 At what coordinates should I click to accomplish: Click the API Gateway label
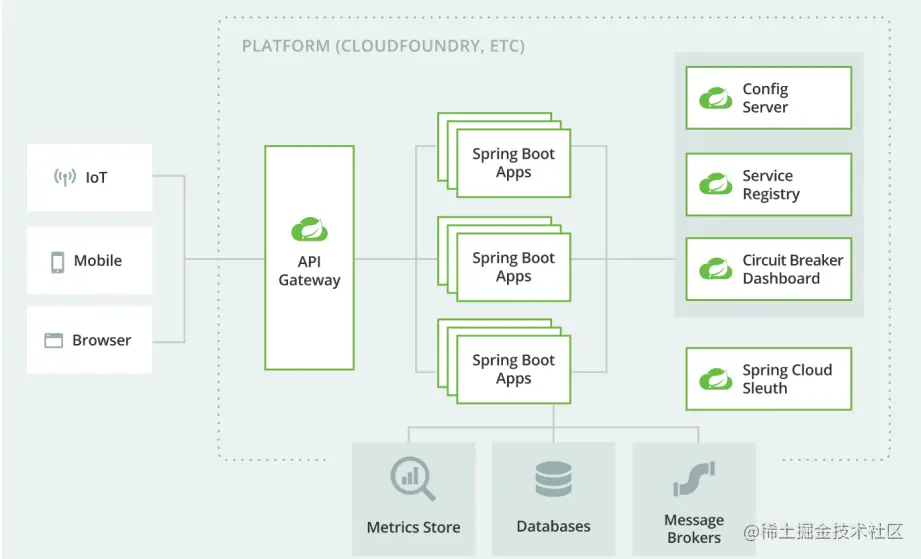310,271
